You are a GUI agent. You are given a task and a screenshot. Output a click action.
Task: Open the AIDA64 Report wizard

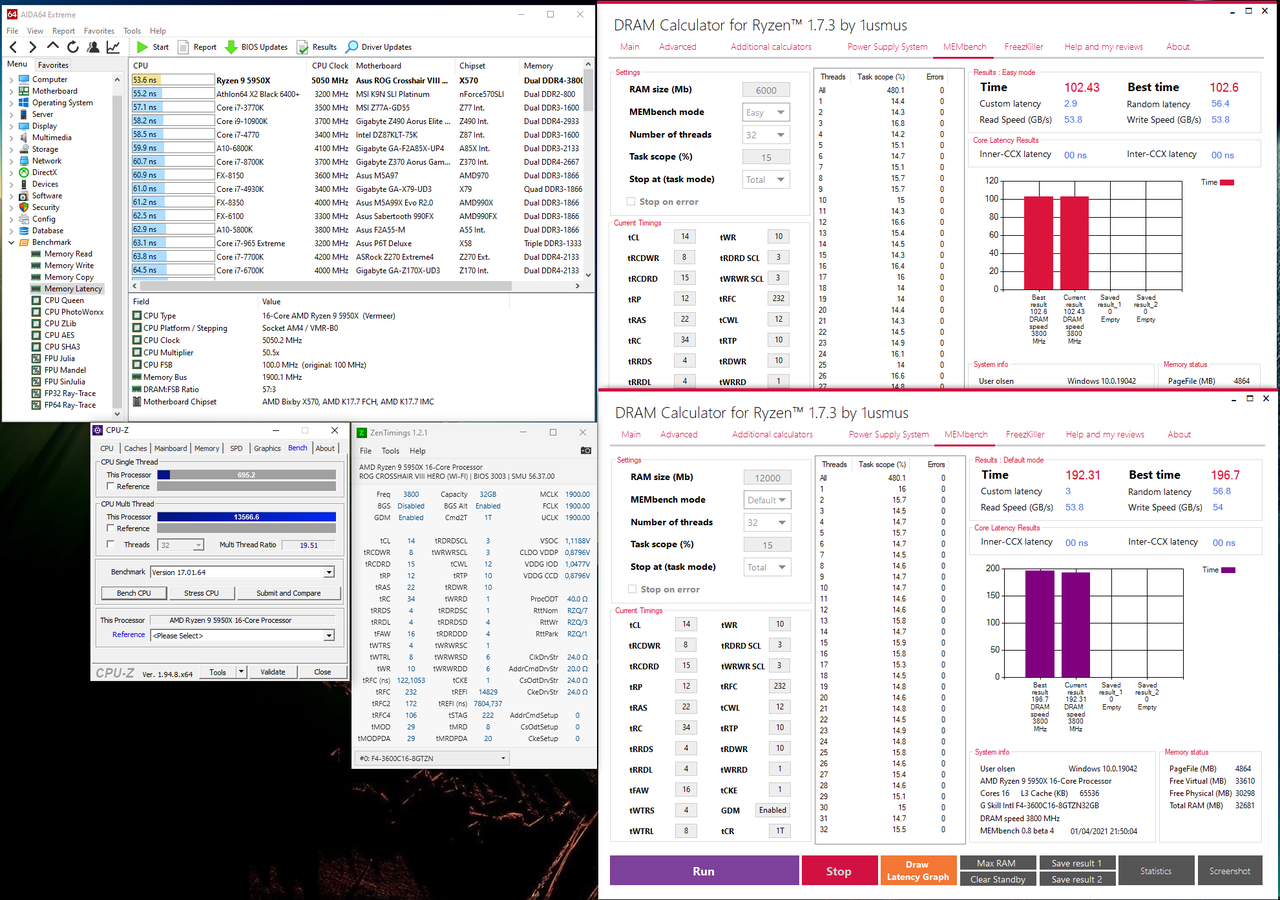pos(197,47)
